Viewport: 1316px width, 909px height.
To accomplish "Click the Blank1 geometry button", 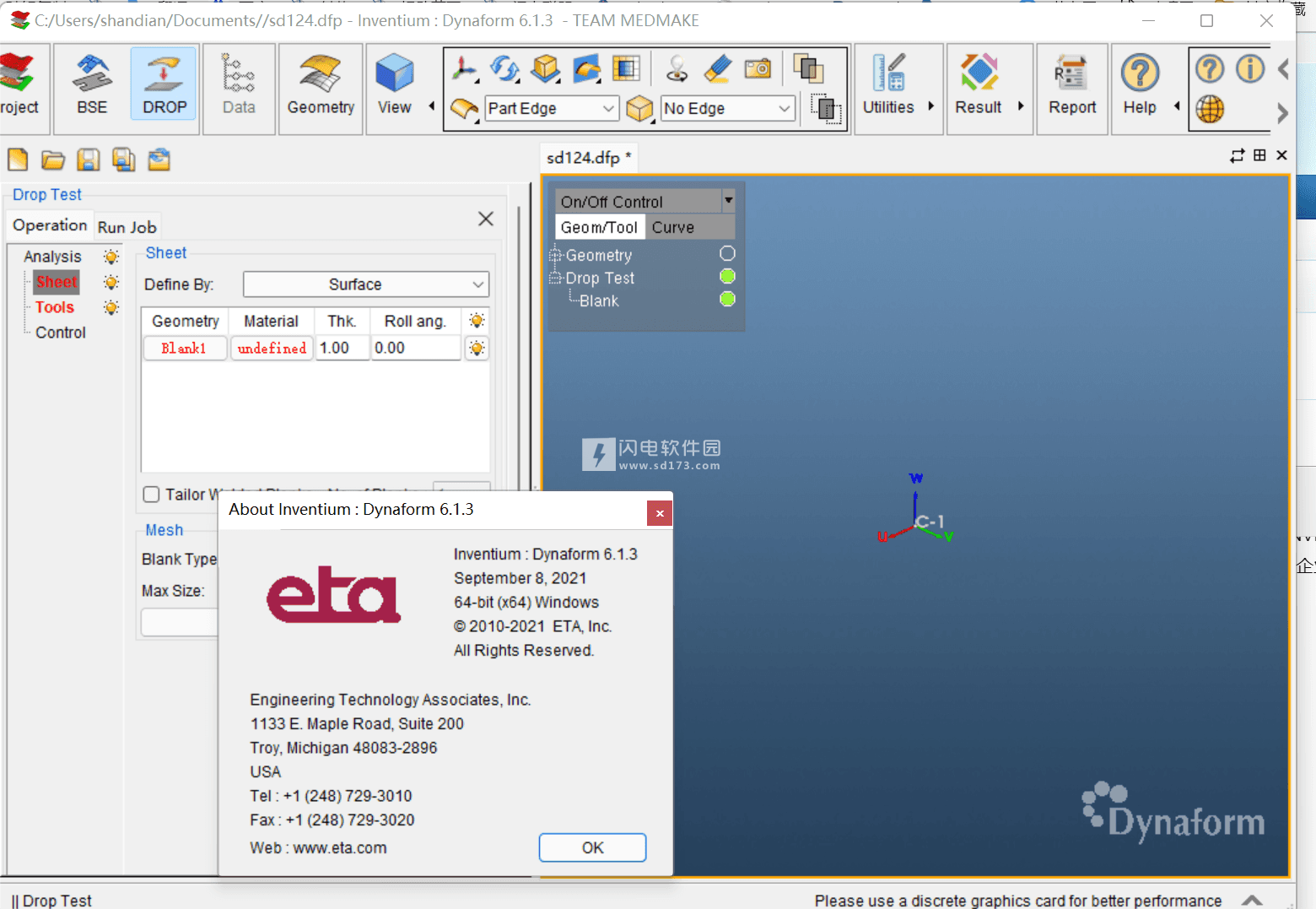I will pos(185,348).
